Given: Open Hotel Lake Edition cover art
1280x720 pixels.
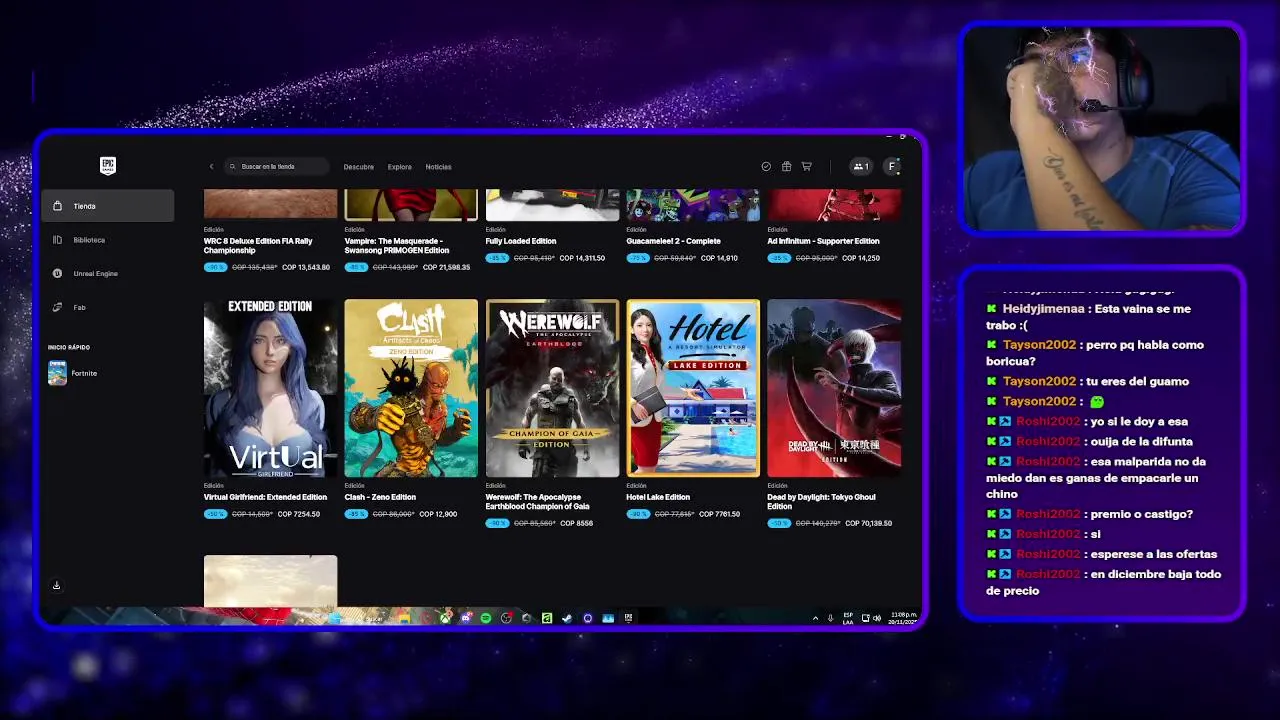Looking at the screenshot, I should [693, 388].
